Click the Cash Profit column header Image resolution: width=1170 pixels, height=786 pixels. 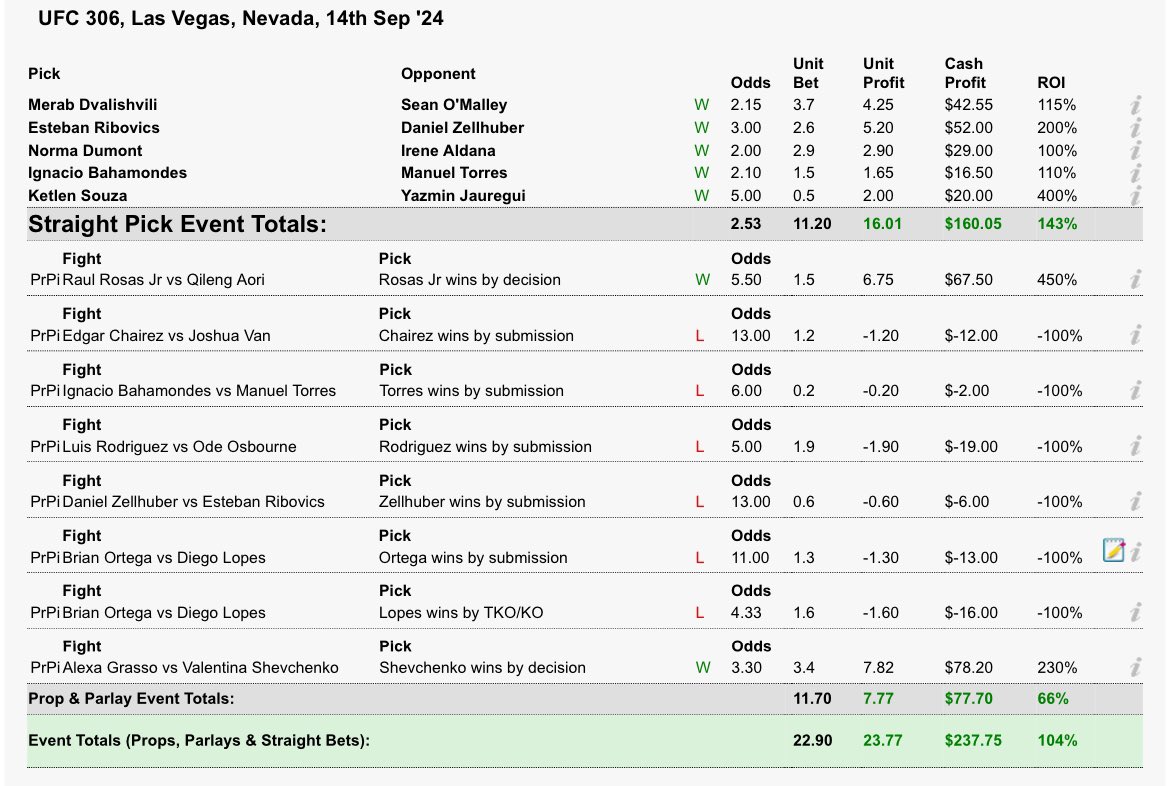(x=965, y=73)
